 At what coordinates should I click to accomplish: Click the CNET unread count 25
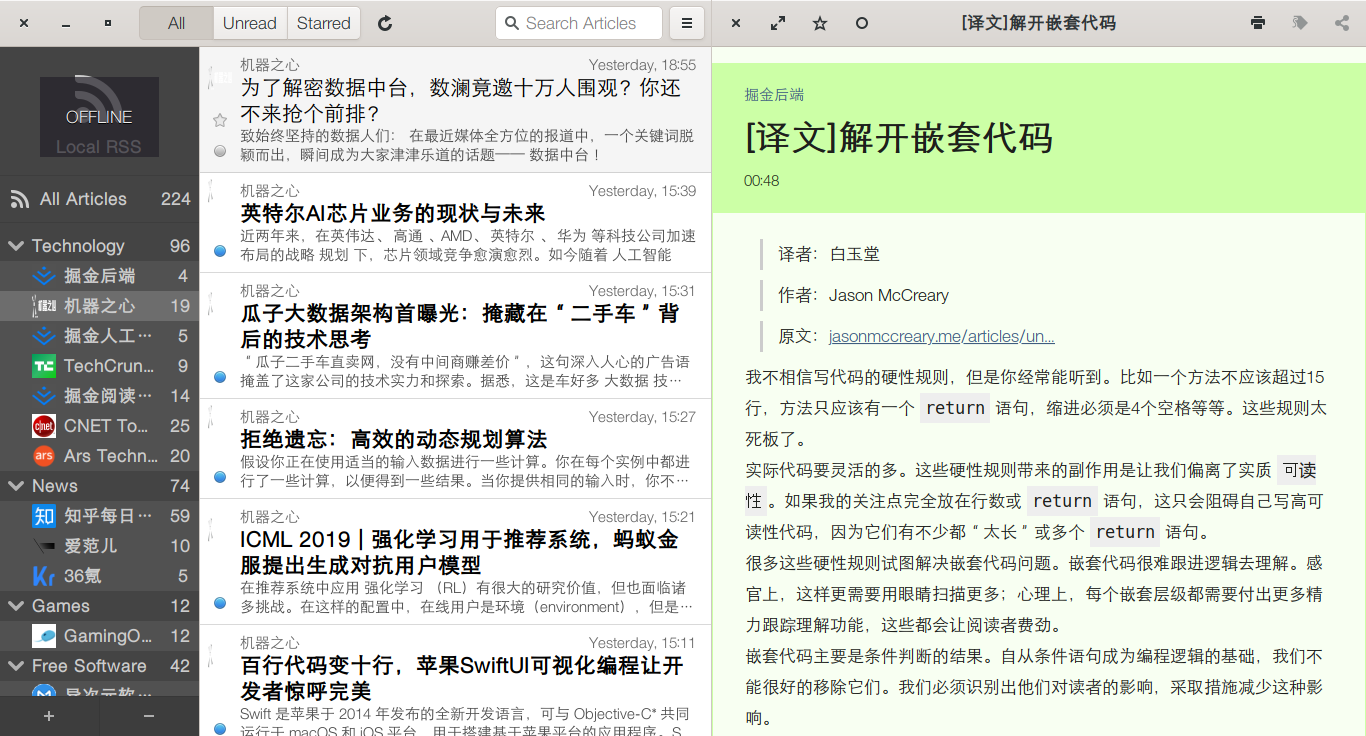tap(180, 426)
